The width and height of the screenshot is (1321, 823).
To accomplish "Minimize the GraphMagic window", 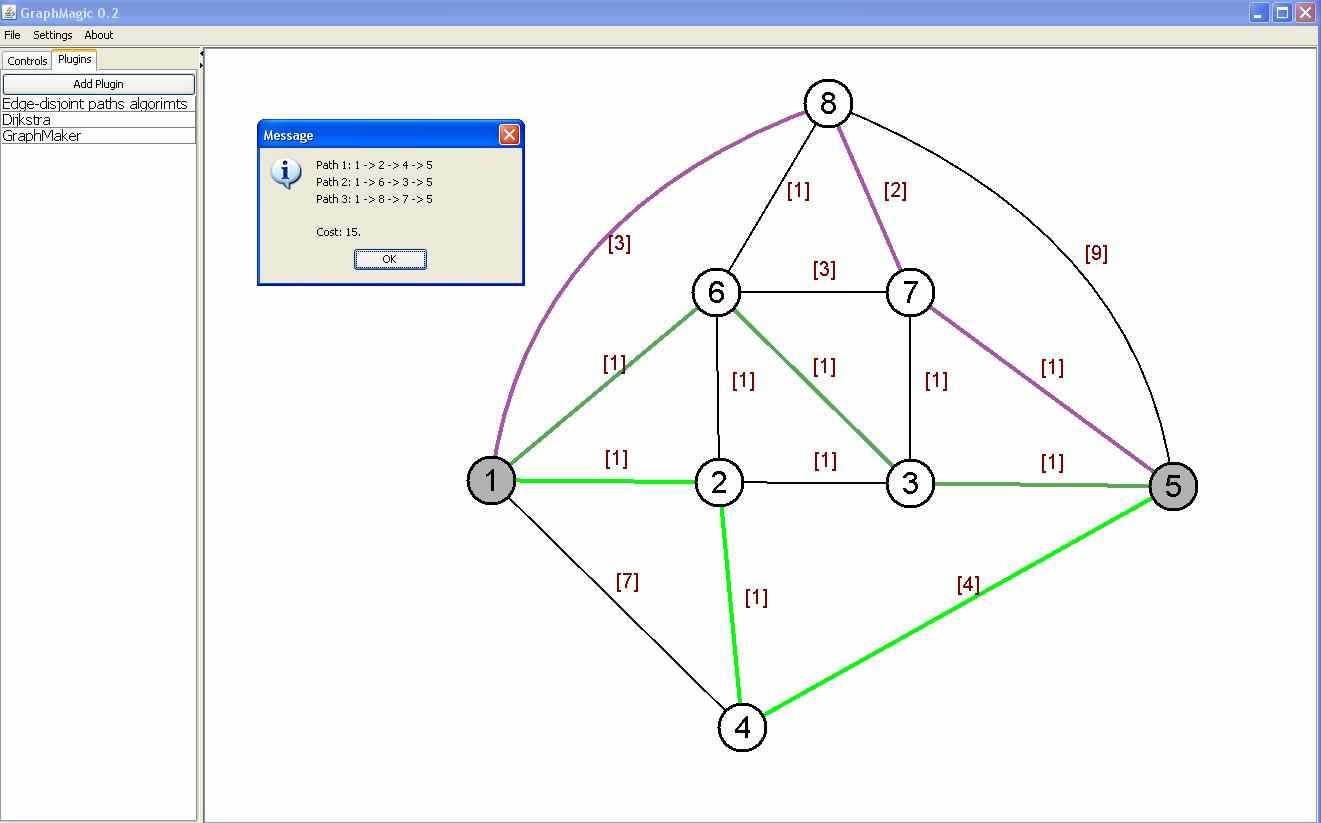I will [1258, 13].
